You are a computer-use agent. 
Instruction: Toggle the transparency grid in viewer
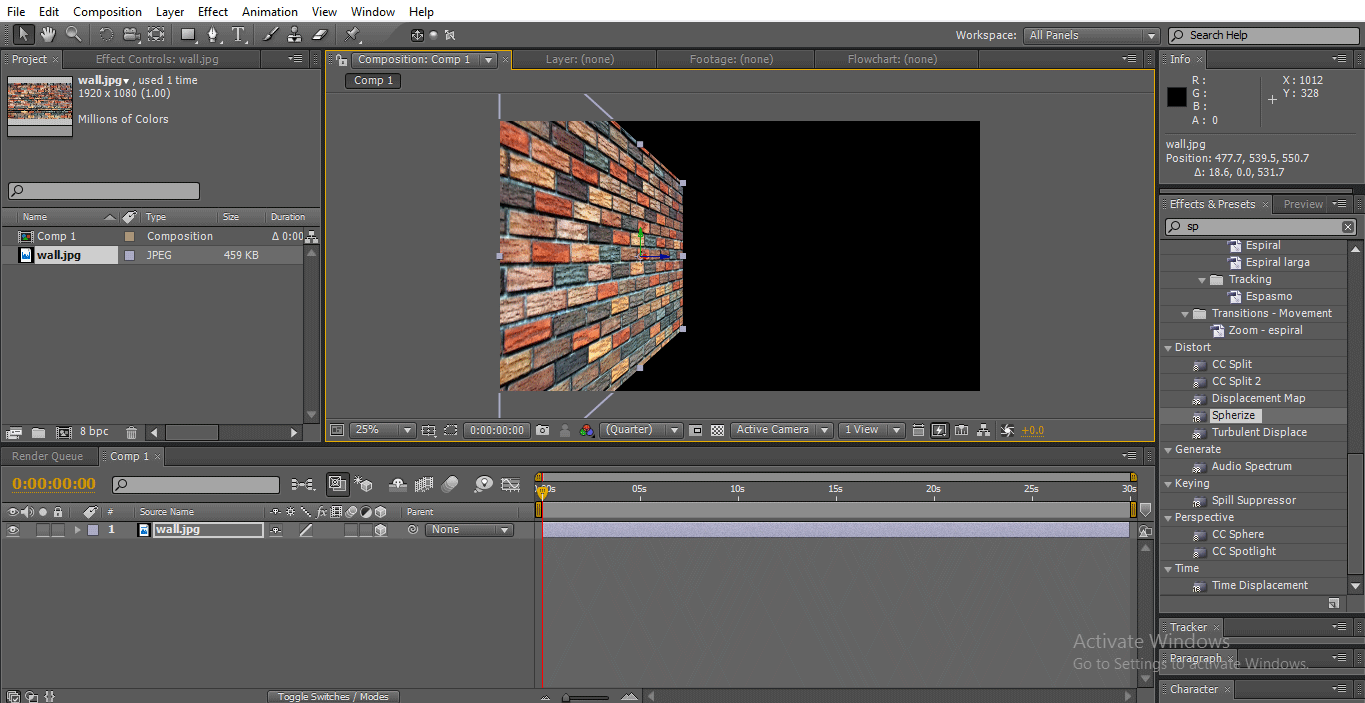pos(717,430)
